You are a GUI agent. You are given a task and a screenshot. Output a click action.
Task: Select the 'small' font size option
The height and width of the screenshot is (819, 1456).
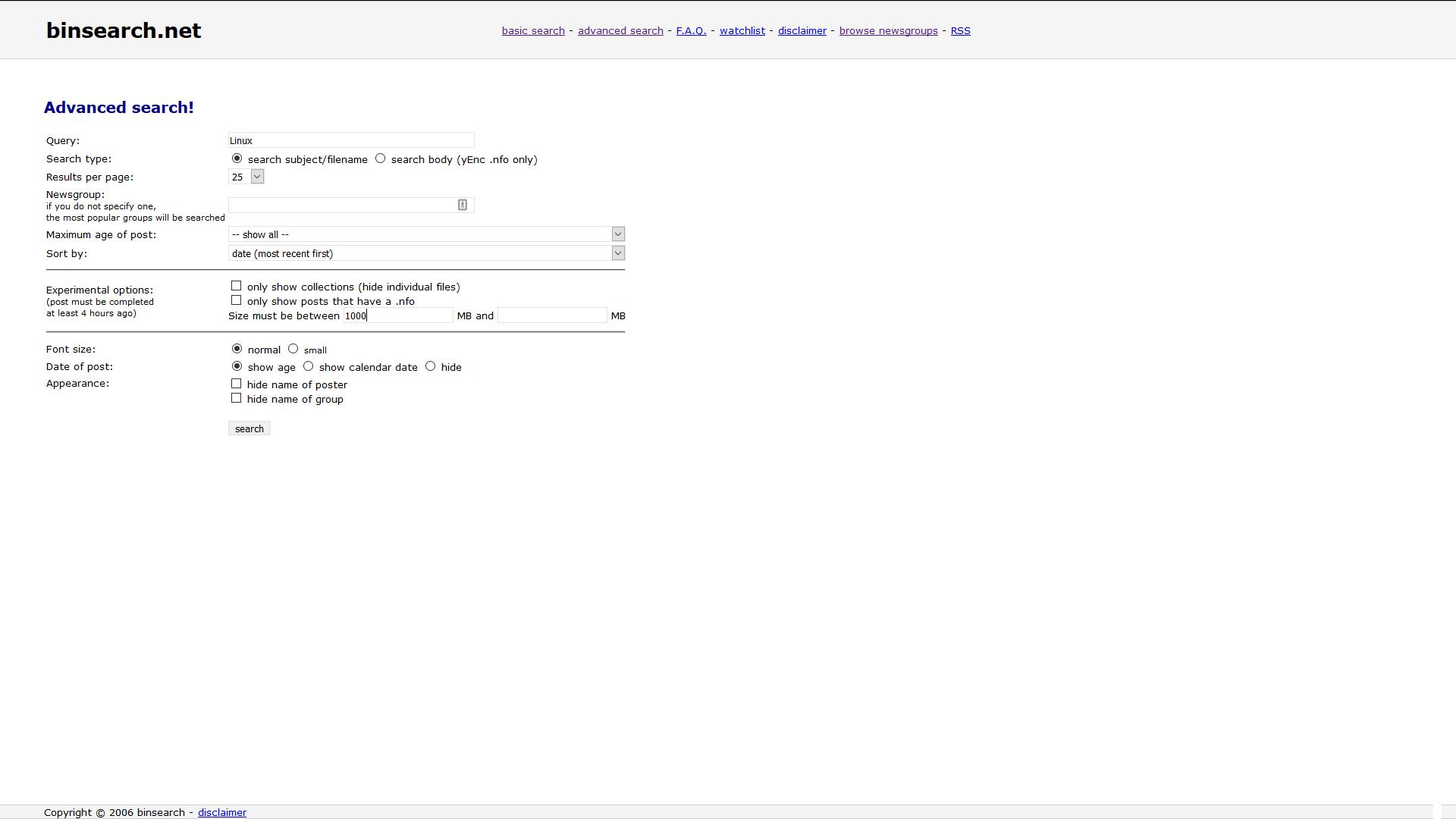pos(294,347)
